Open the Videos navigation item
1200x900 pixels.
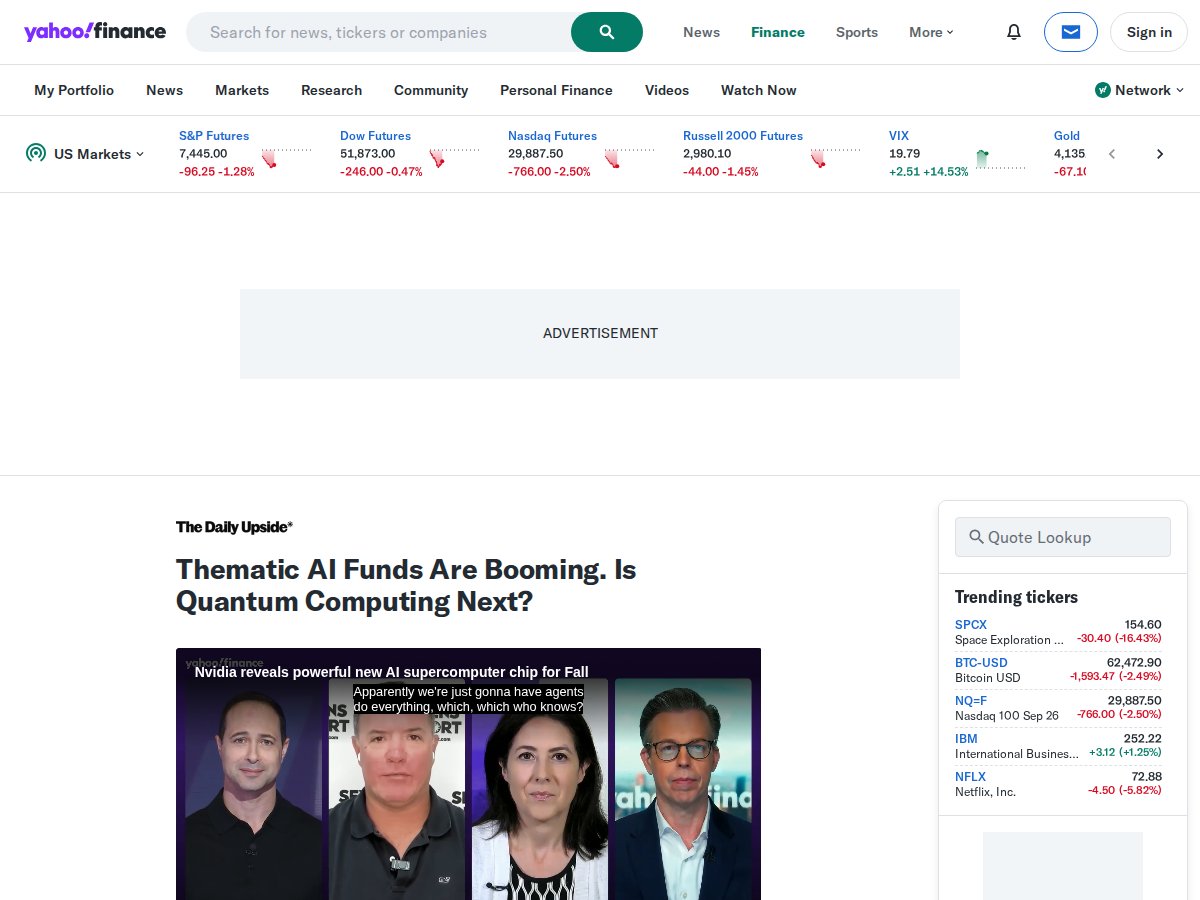(667, 90)
